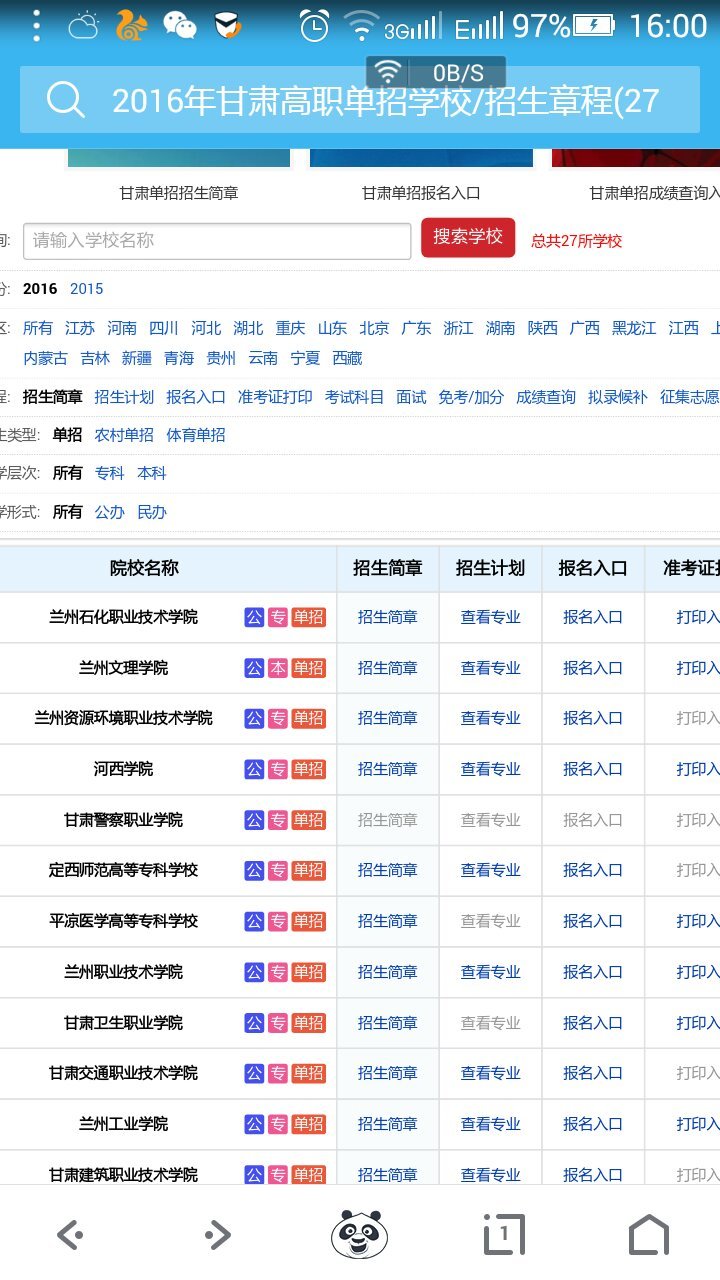This screenshot has height=1280, width=720.
Task: Tap the 公 badge next to 兰州石化职业技术学院
Action: point(254,617)
